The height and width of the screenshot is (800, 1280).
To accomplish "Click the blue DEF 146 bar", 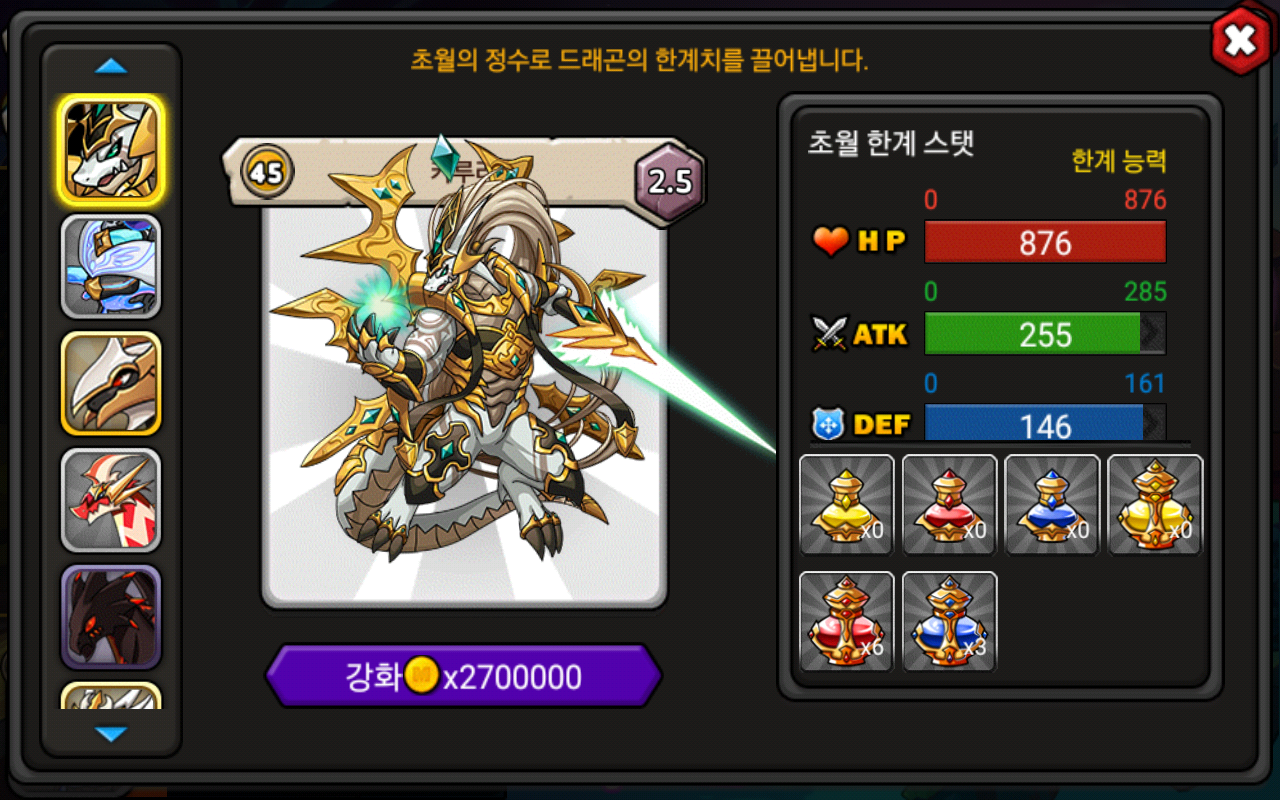I will (1045, 424).
